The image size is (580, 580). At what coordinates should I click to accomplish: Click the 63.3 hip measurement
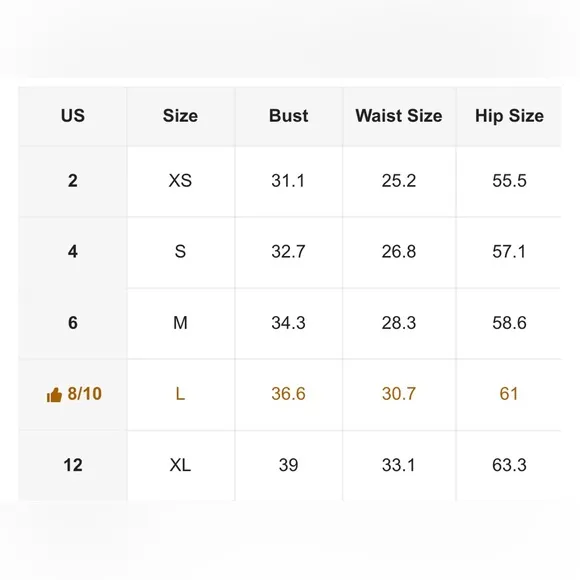509,465
